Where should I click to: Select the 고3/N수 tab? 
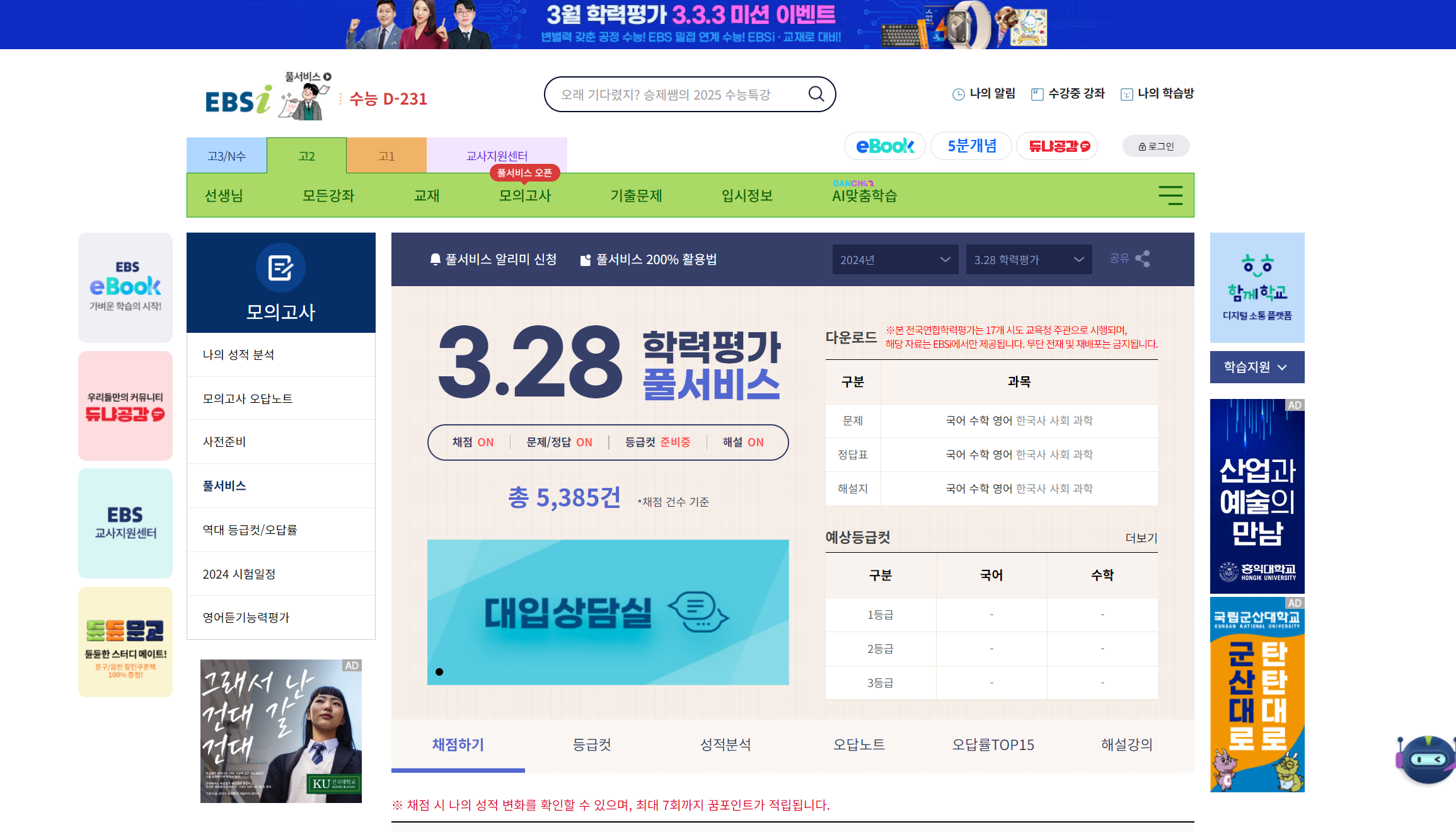[226, 156]
